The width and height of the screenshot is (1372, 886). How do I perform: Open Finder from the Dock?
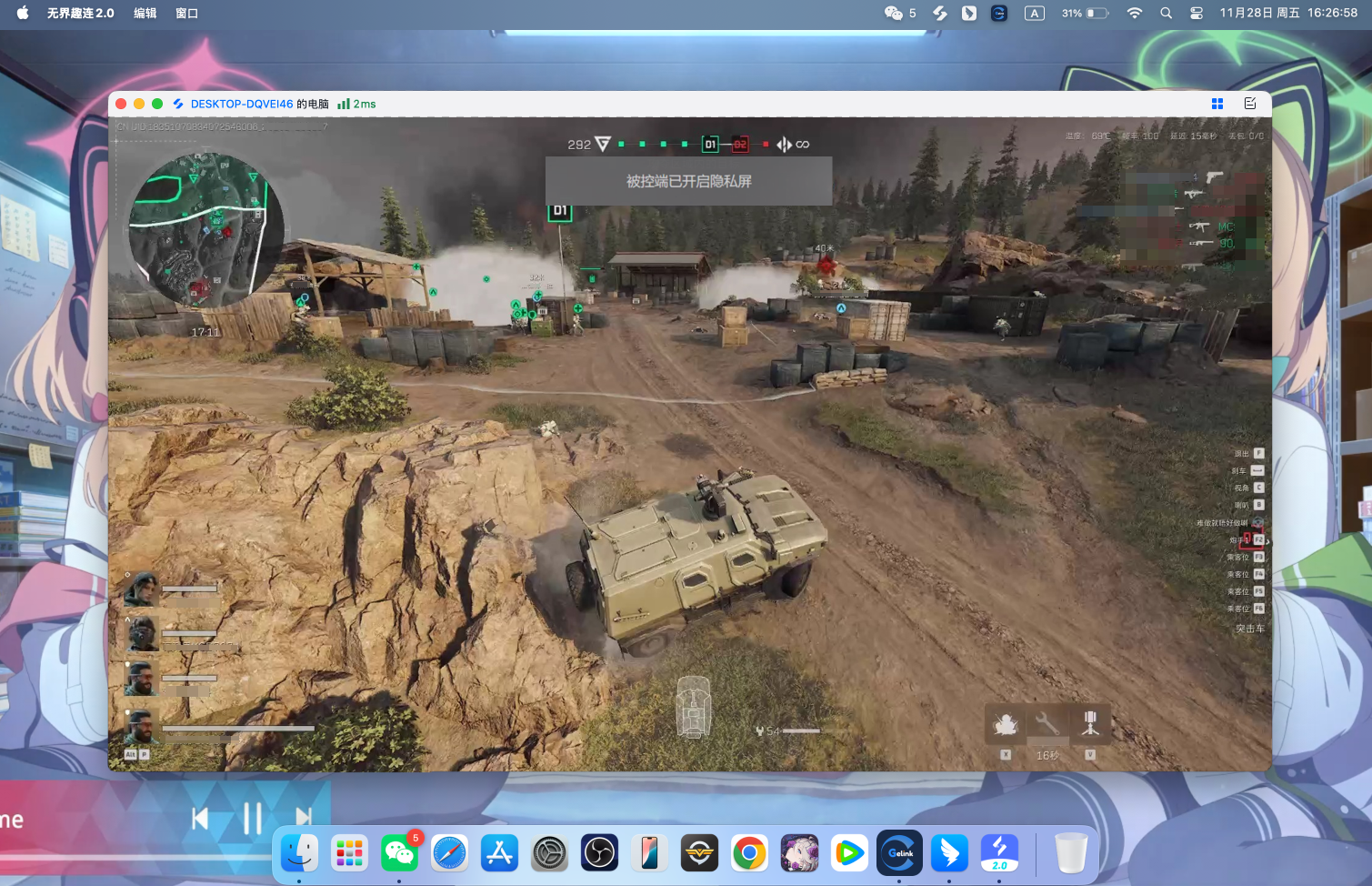[300, 853]
